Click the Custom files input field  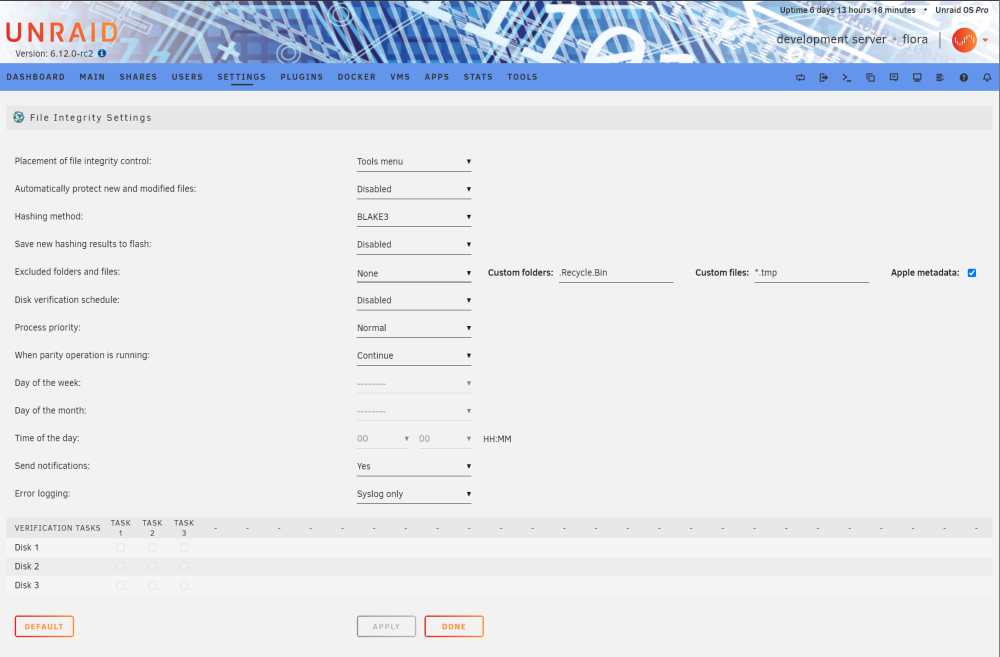[x=812, y=273]
